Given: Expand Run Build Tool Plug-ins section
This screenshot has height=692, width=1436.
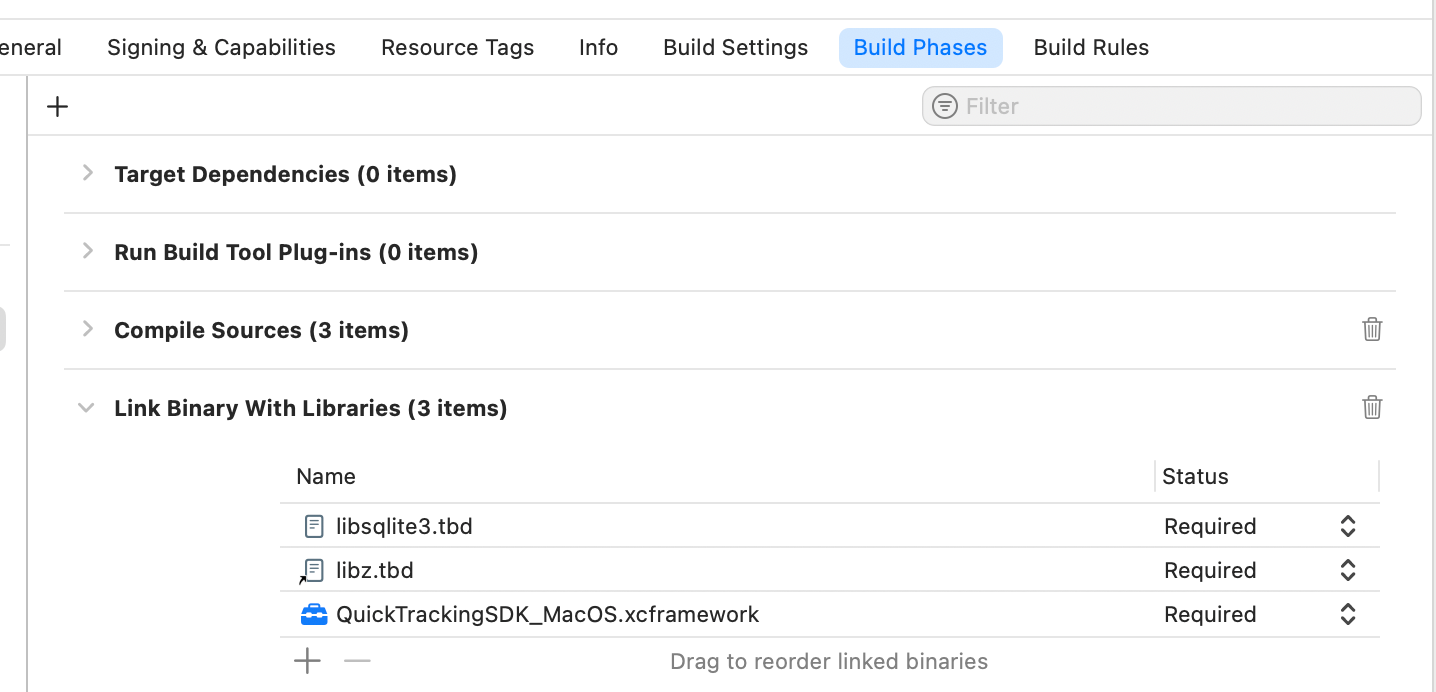Looking at the screenshot, I should coord(88,251).
